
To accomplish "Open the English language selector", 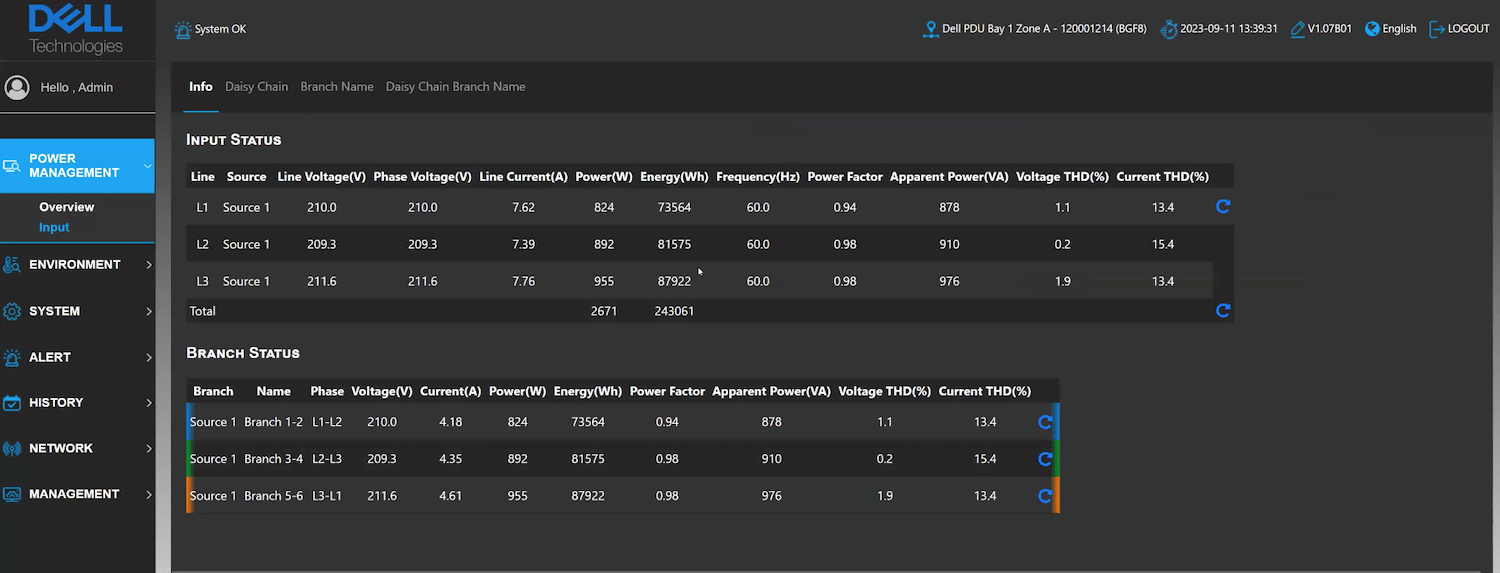I will (1391, 29).
